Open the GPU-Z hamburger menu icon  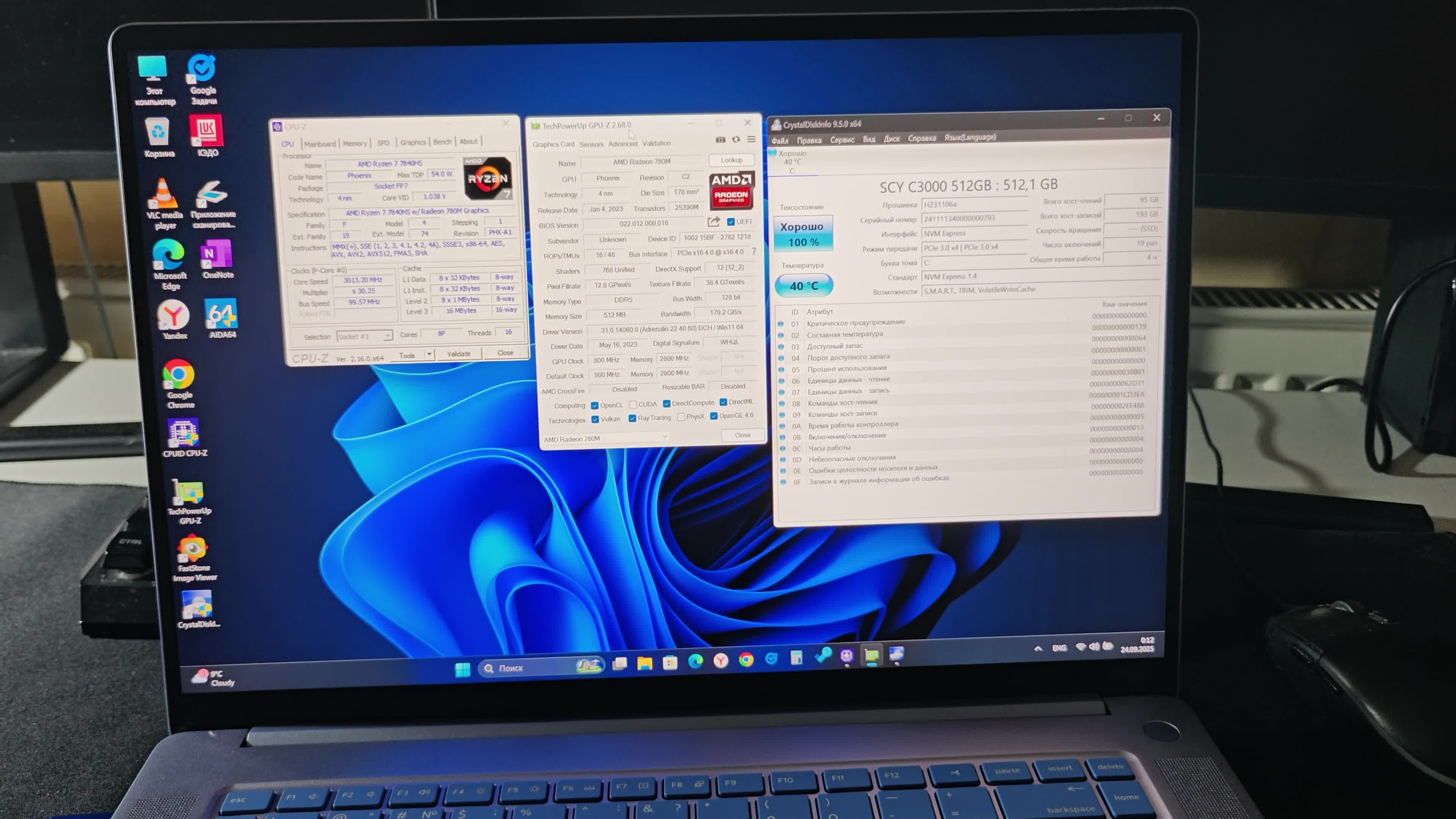point(751,139)
